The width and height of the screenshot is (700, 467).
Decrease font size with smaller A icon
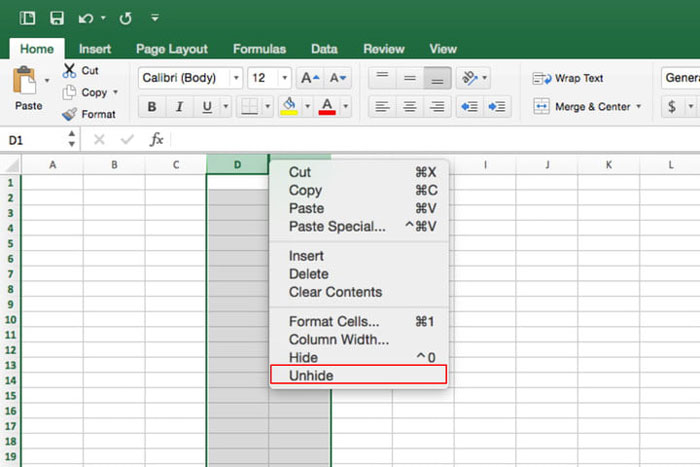(x=338, y=78)
